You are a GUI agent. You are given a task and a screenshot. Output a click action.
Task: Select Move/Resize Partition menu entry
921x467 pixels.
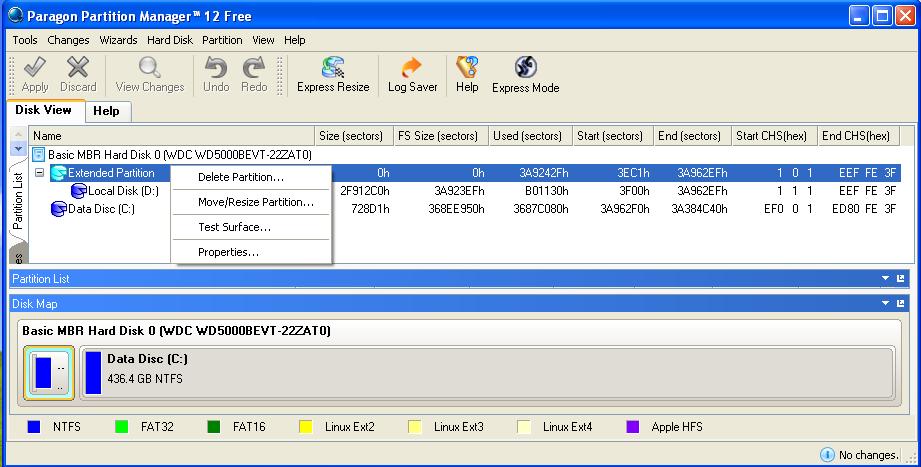point(255,202)
